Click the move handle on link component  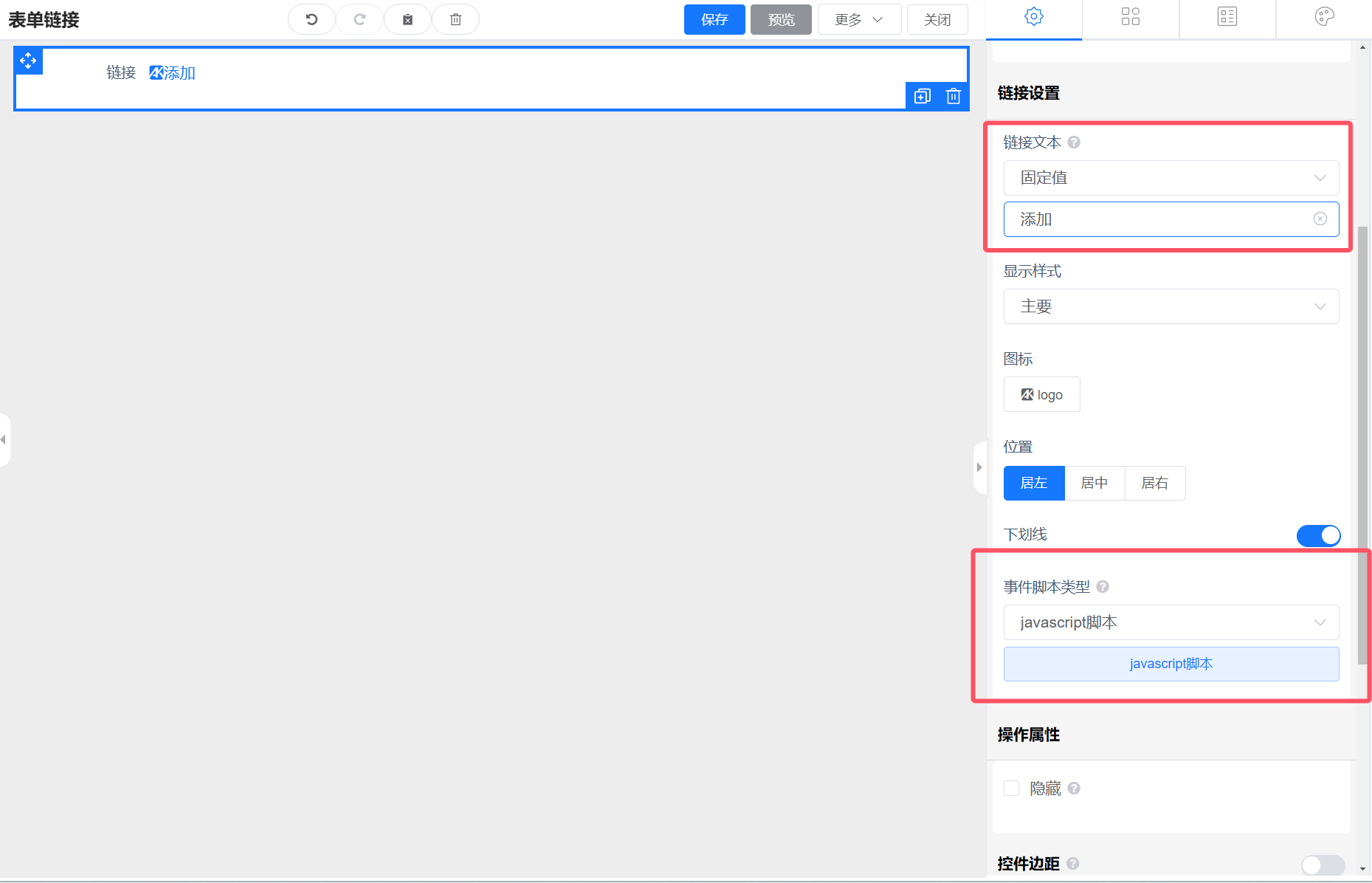(28, 61)
